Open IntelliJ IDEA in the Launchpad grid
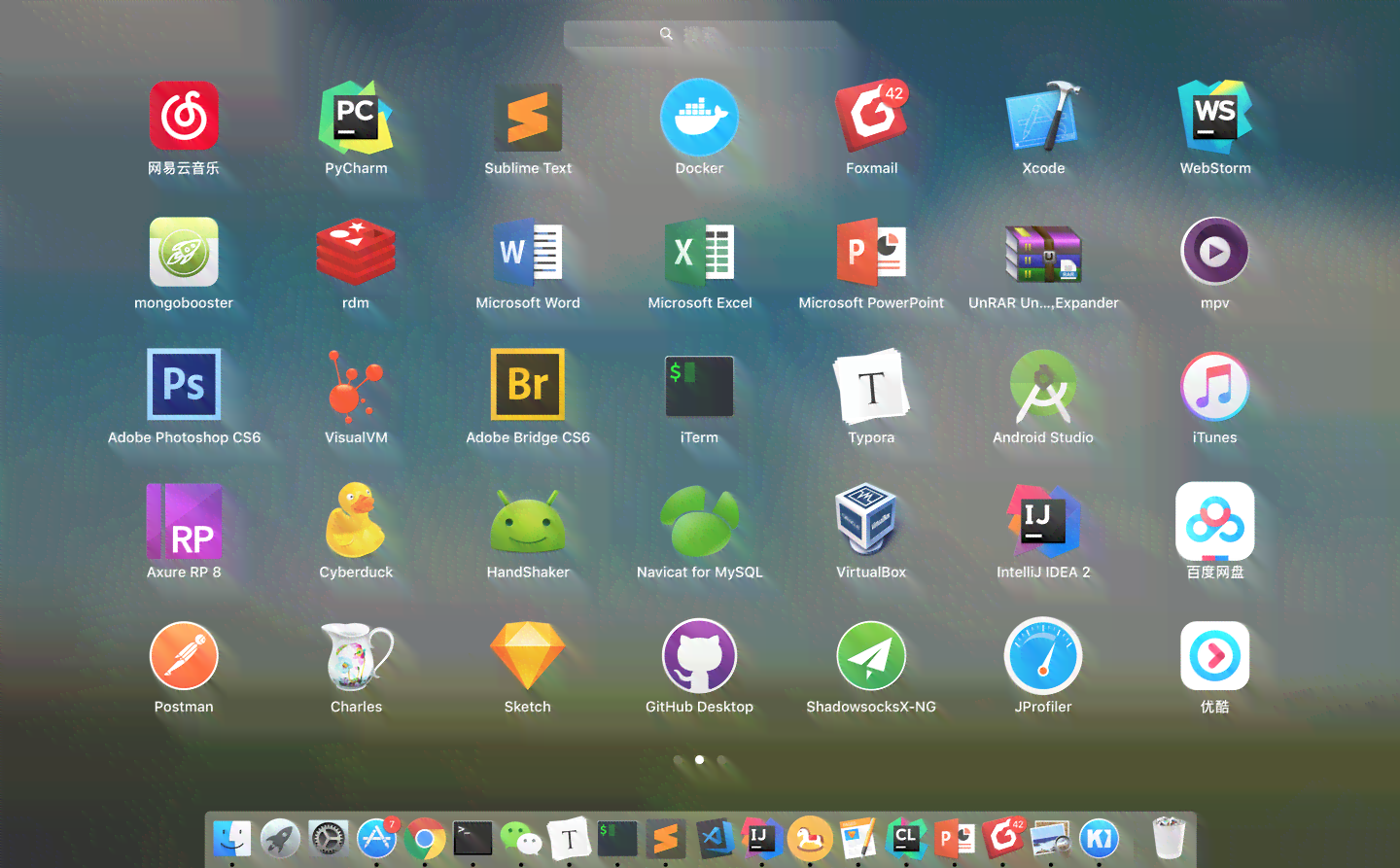1400x868 pixels. [1043, 520]
